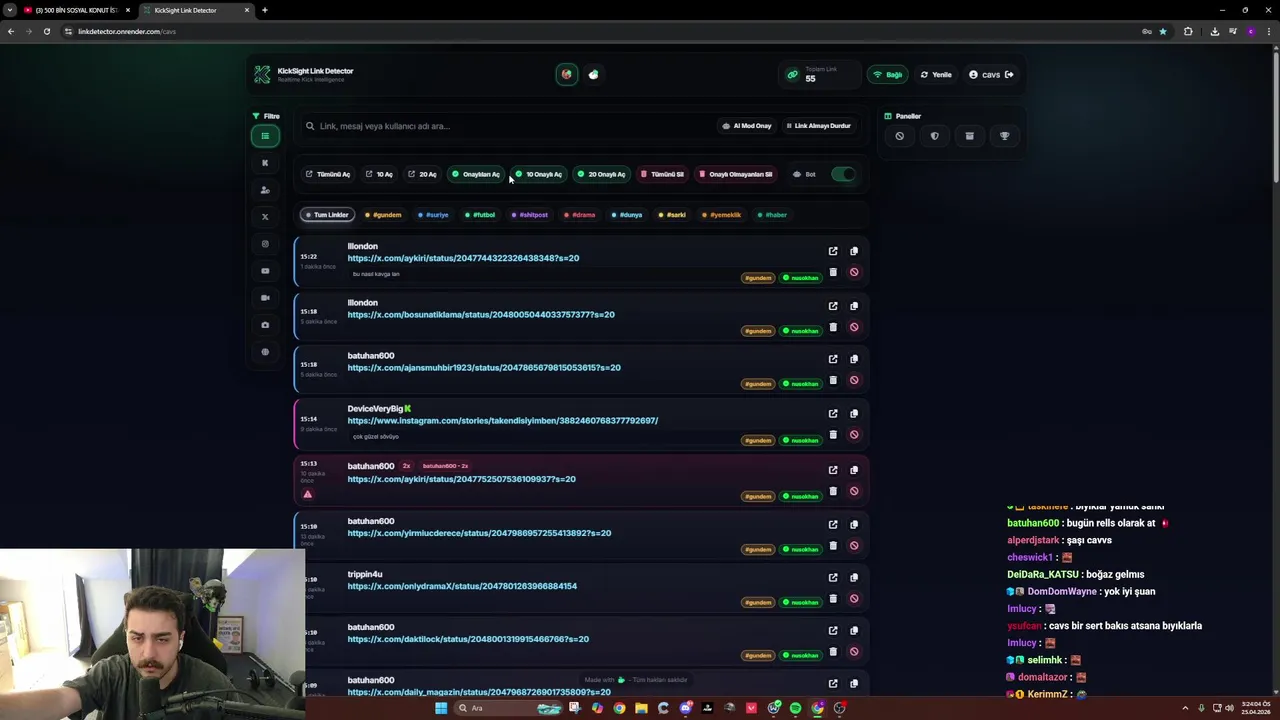Filter by #sarki tag
The height and width of the screenshot is (720, 1280).
pyautogui.click(x=673, y=215)
